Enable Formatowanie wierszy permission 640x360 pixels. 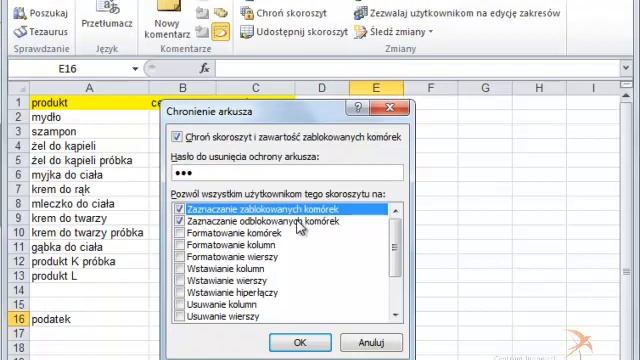click(179, 257)
